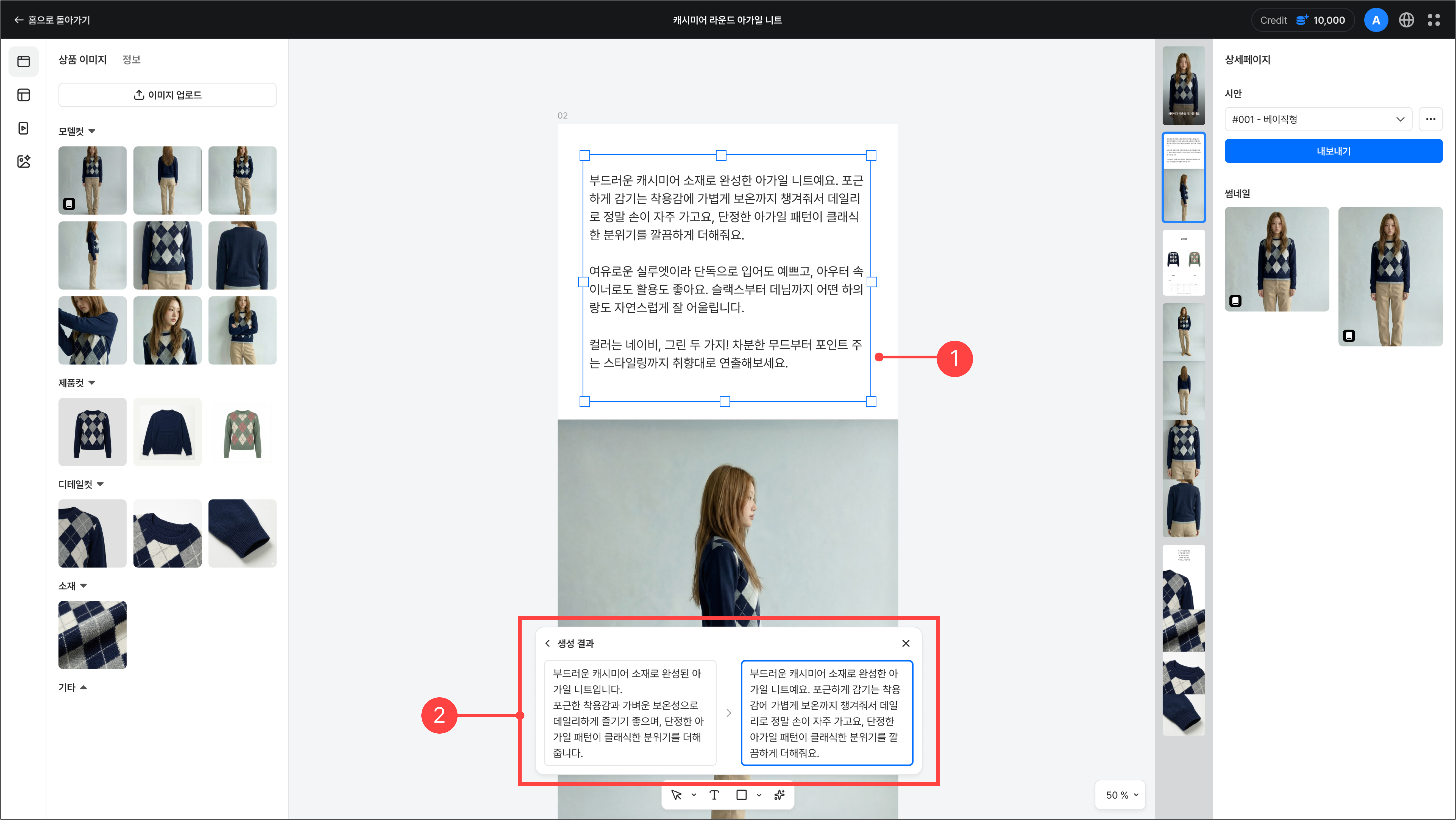Image resolution: width=1456 pixels, height=820 pixels.
Task: Choose the highlighted result ending '더해줘요.'
Action: point(827,713)
